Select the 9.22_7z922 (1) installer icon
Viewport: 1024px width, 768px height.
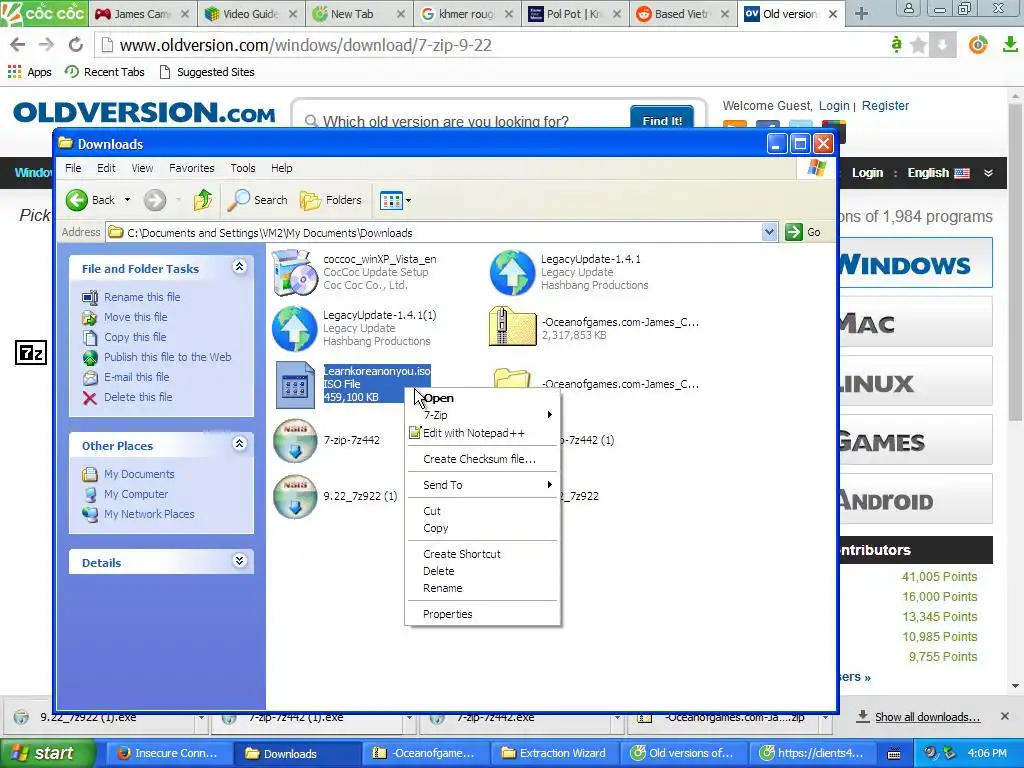click(x=295, y=497)
